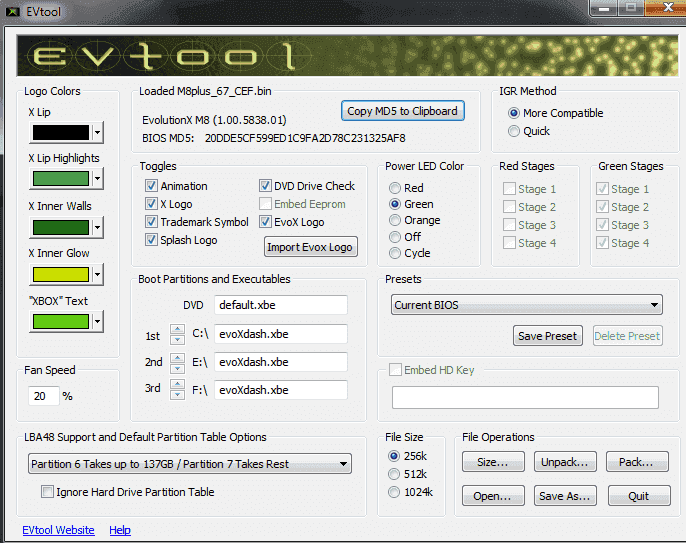
Task: Click the Open... button
Action: 493,496
